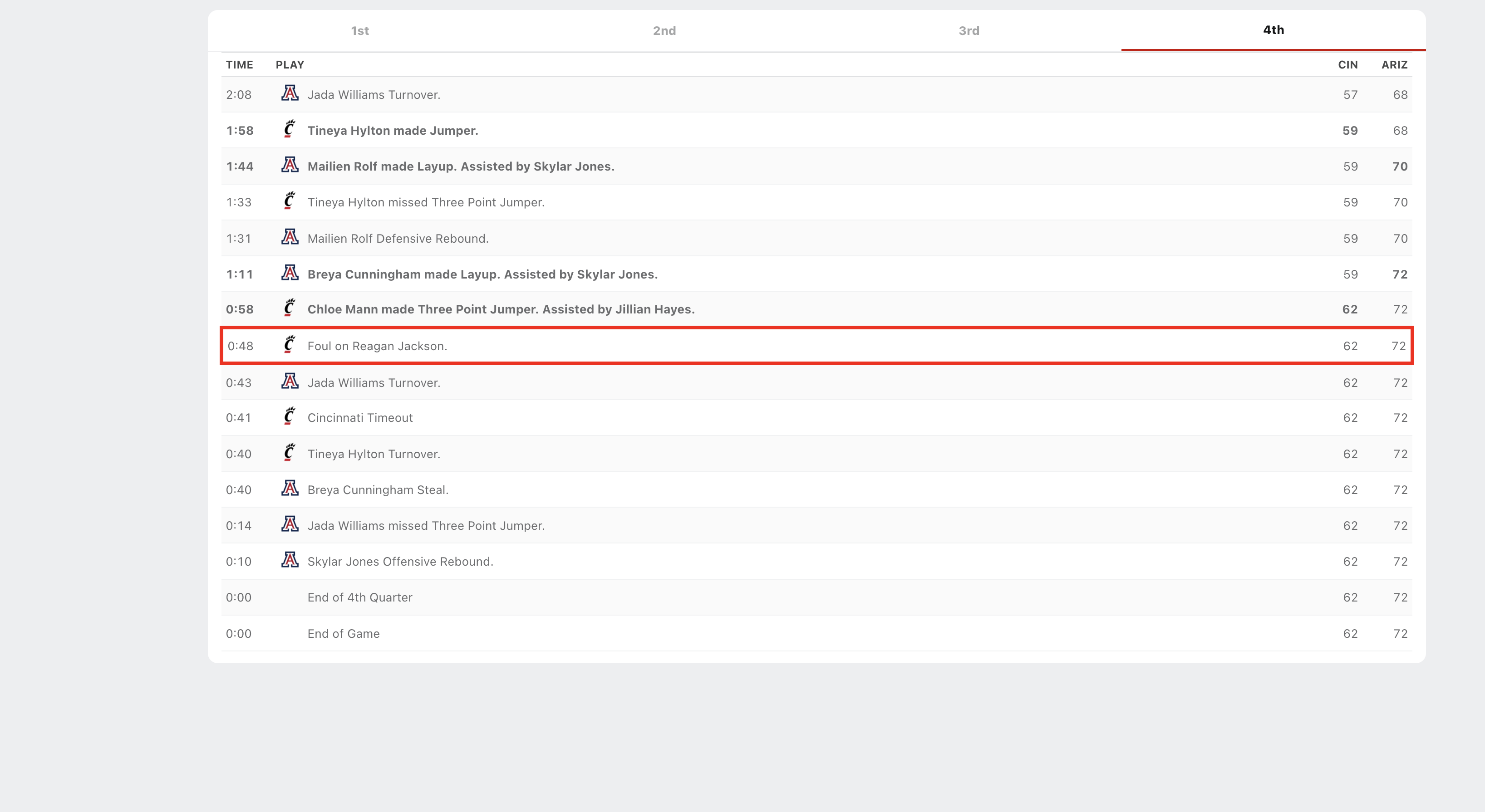1485x812 pixels.
Task: Switch to the 1st quarter tab
Action: point(360,30)
